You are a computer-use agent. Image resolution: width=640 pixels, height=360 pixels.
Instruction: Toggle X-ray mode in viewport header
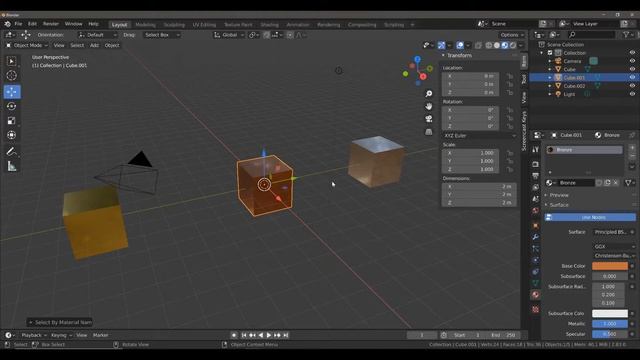478,45
